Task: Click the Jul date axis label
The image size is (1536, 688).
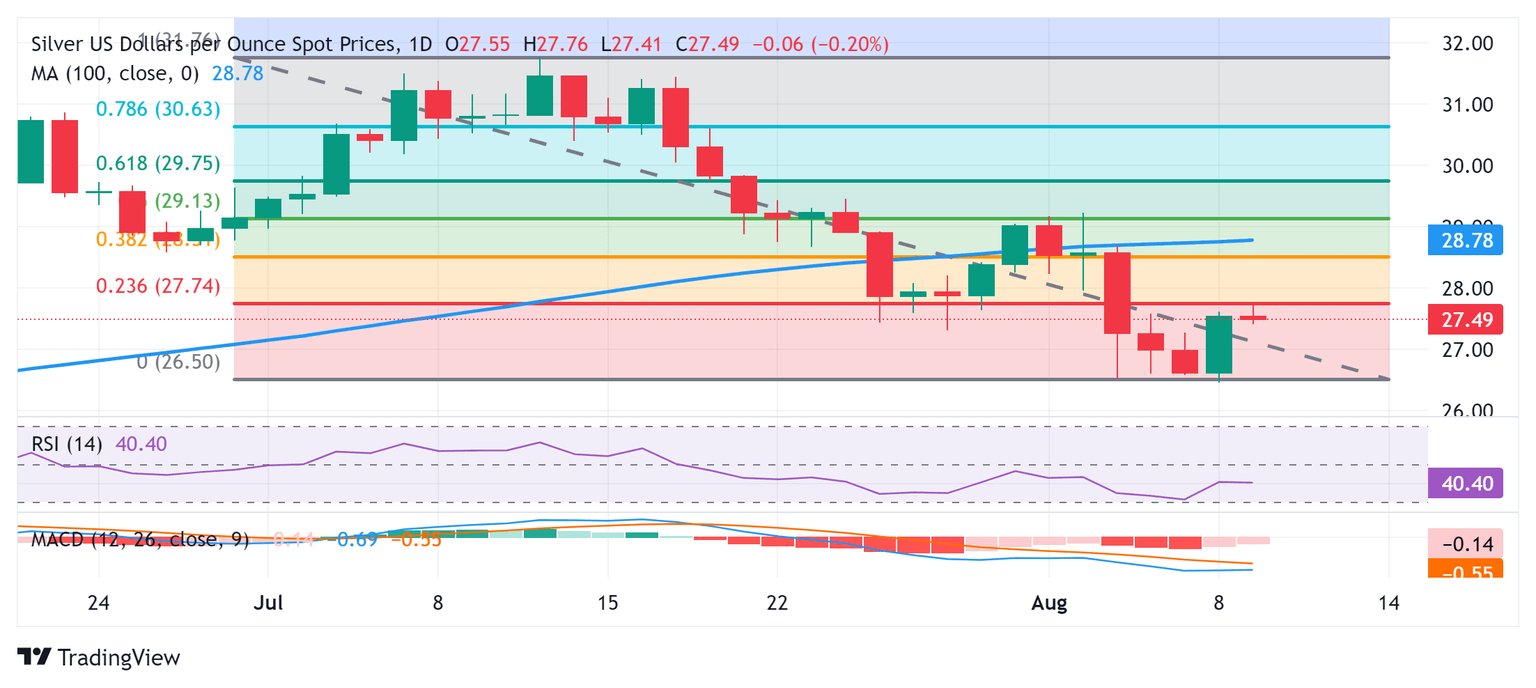Action: [268, 603]
